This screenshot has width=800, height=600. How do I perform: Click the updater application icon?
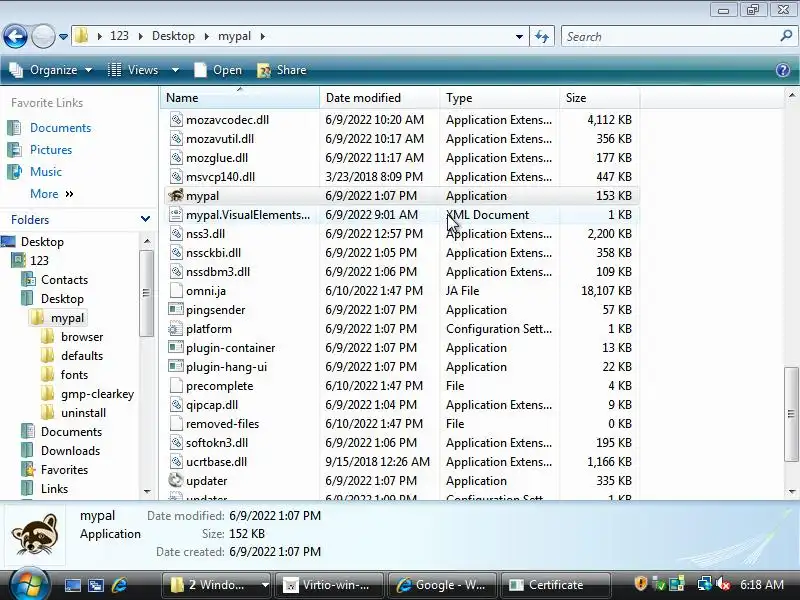coord(176,480)
